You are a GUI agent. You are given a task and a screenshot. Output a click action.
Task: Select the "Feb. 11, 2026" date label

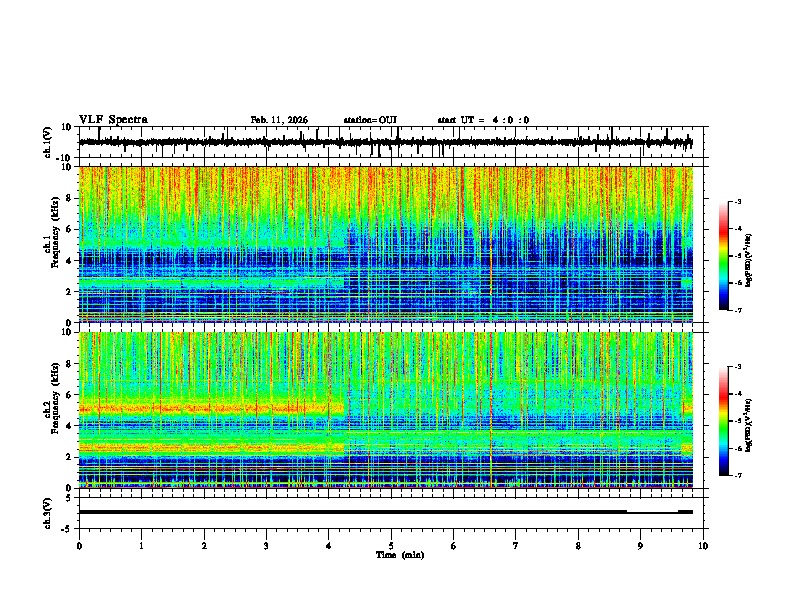click(x=279, y=120)
